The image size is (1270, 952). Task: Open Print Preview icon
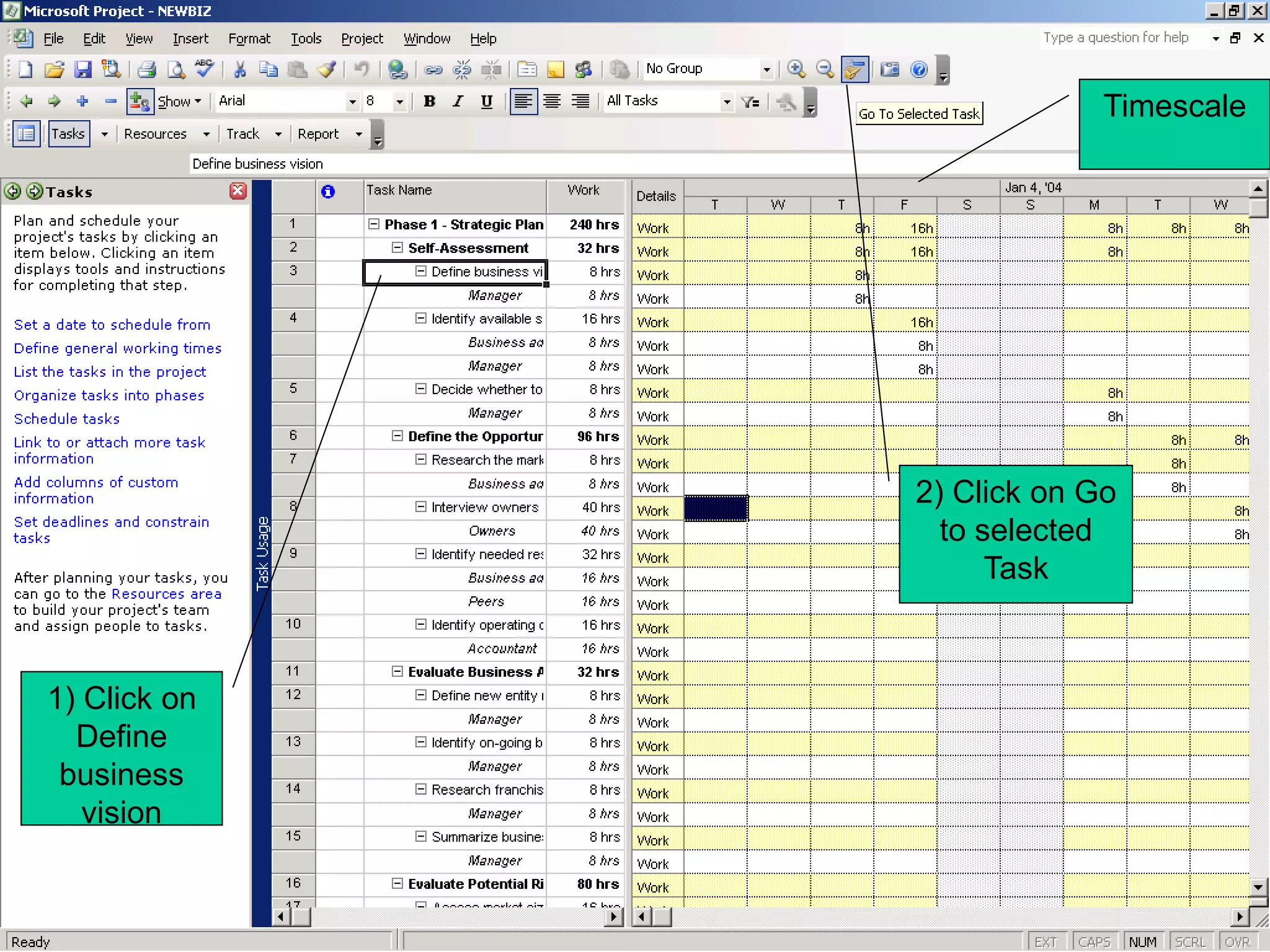click(x=176, y=69)
